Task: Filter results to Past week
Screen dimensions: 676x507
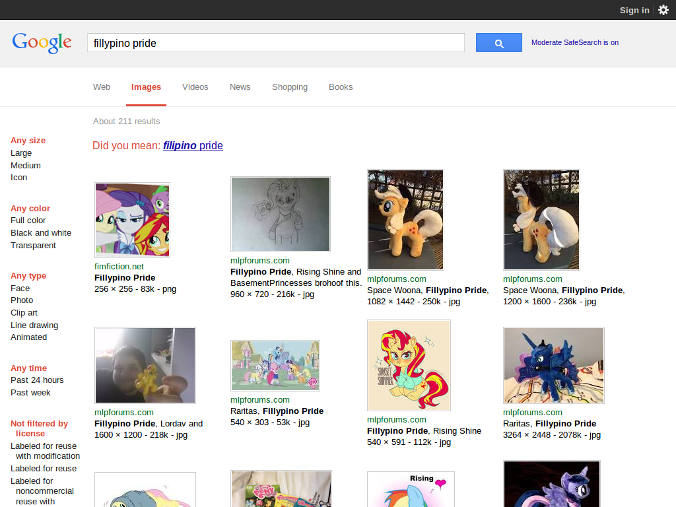Action: coord(31,393)
